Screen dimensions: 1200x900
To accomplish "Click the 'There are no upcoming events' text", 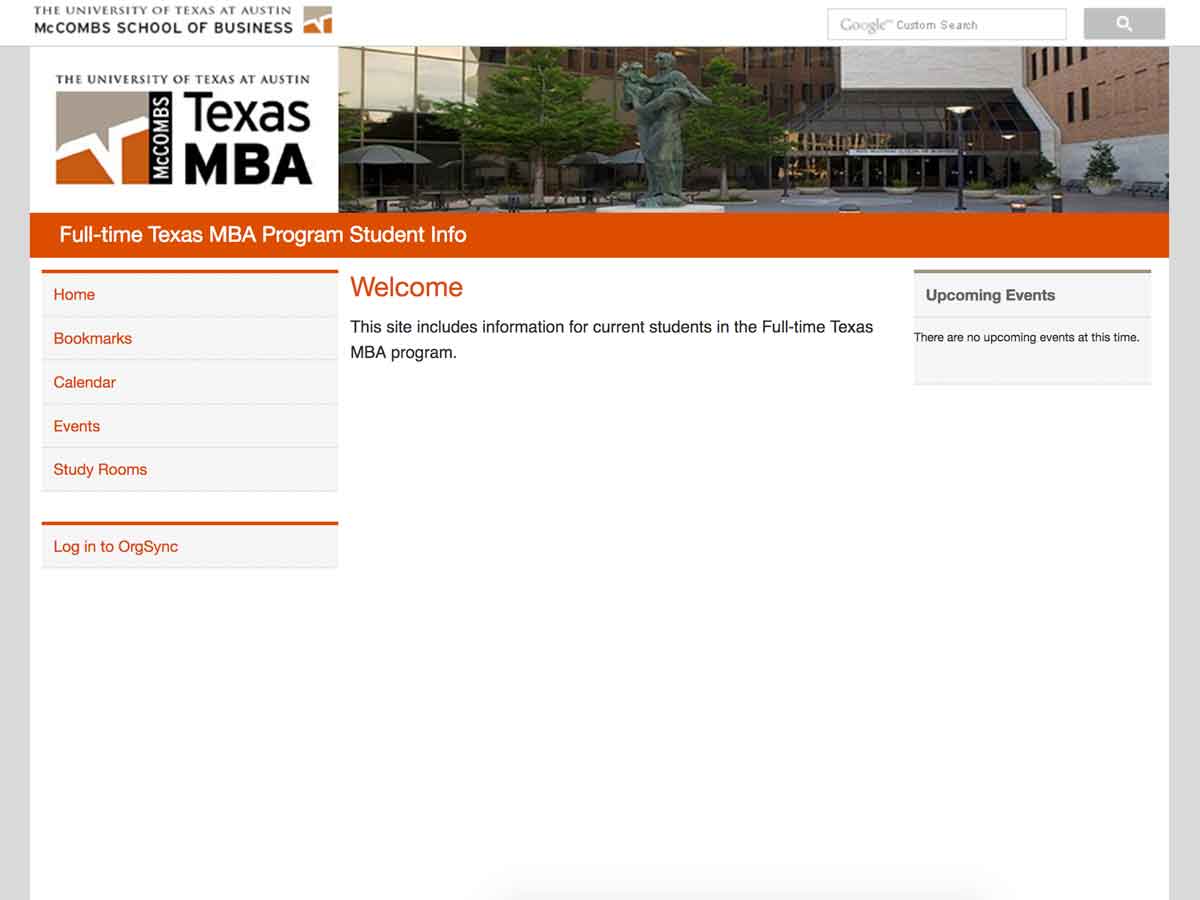I will pos(1027,338).
